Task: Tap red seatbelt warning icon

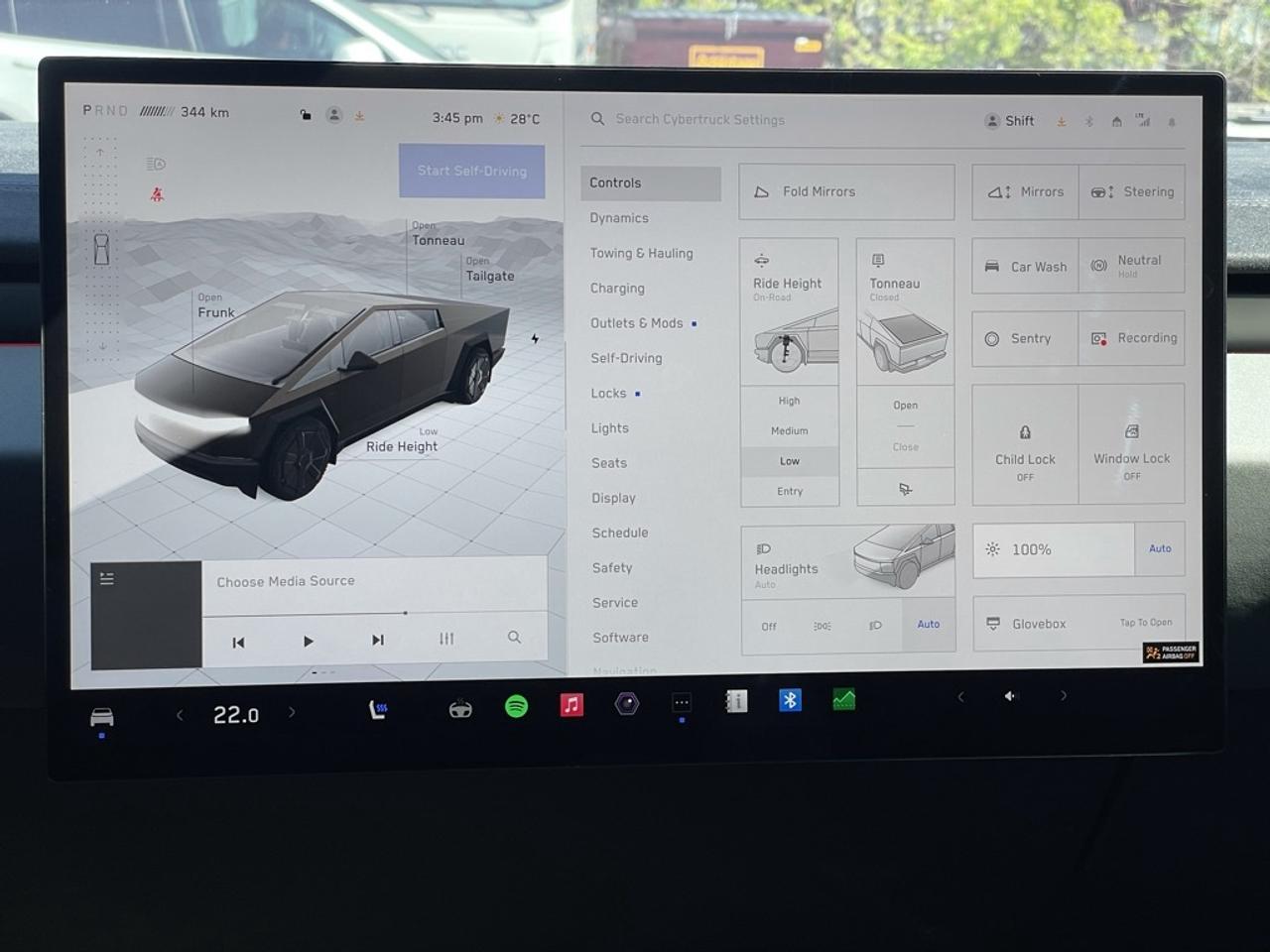Action: [157, 194]
